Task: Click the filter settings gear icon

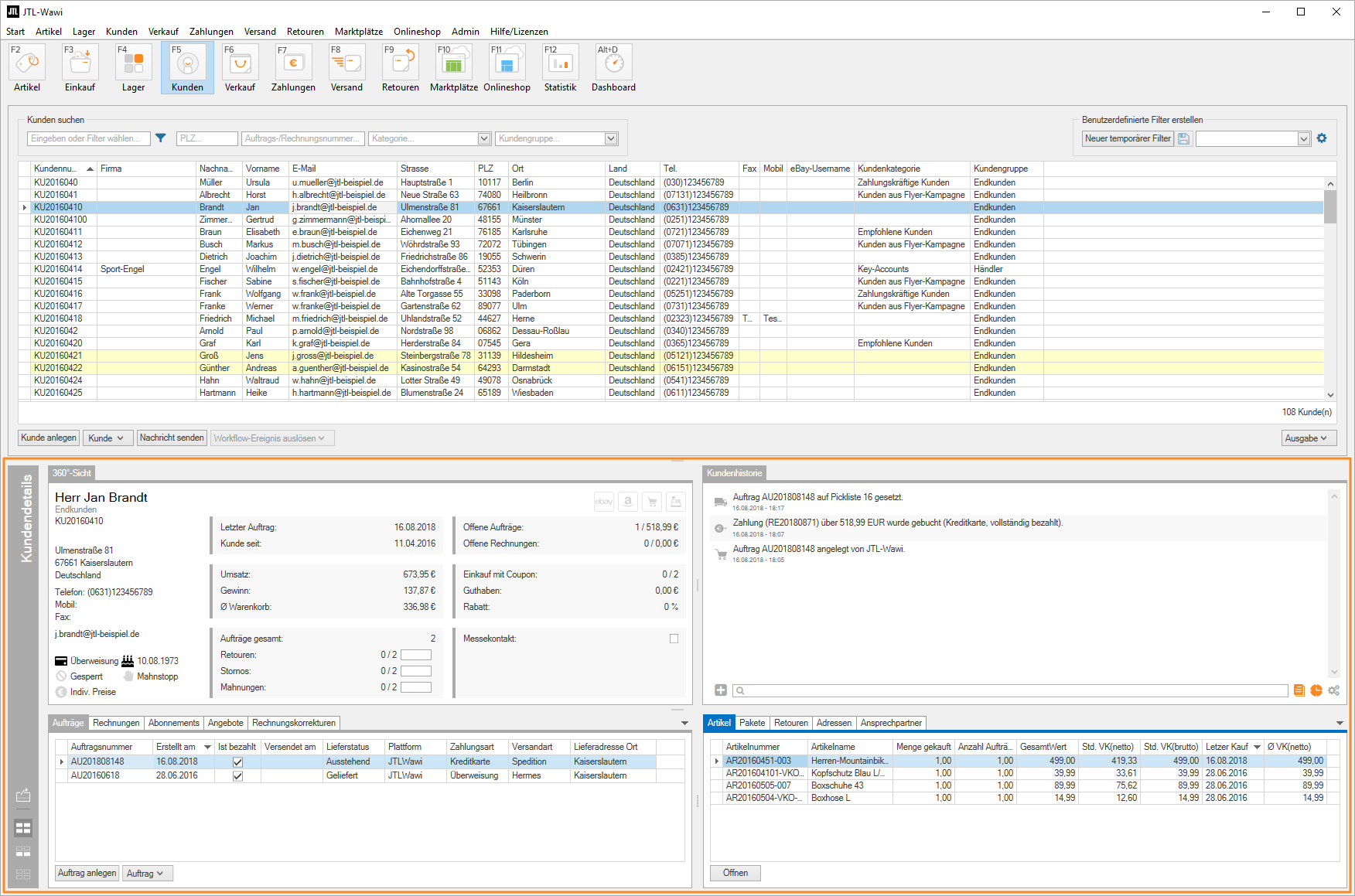Action: tap(1322, 138)
